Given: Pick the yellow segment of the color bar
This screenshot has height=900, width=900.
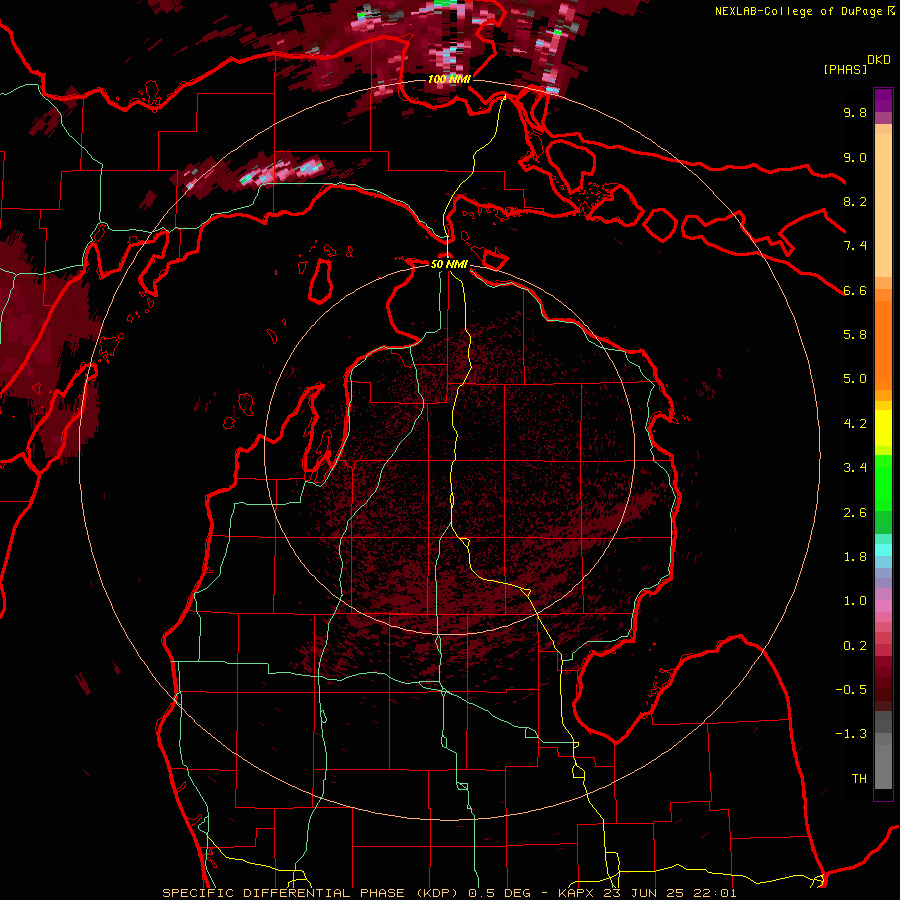Looking at the screenshot, I should pos(883,428).
